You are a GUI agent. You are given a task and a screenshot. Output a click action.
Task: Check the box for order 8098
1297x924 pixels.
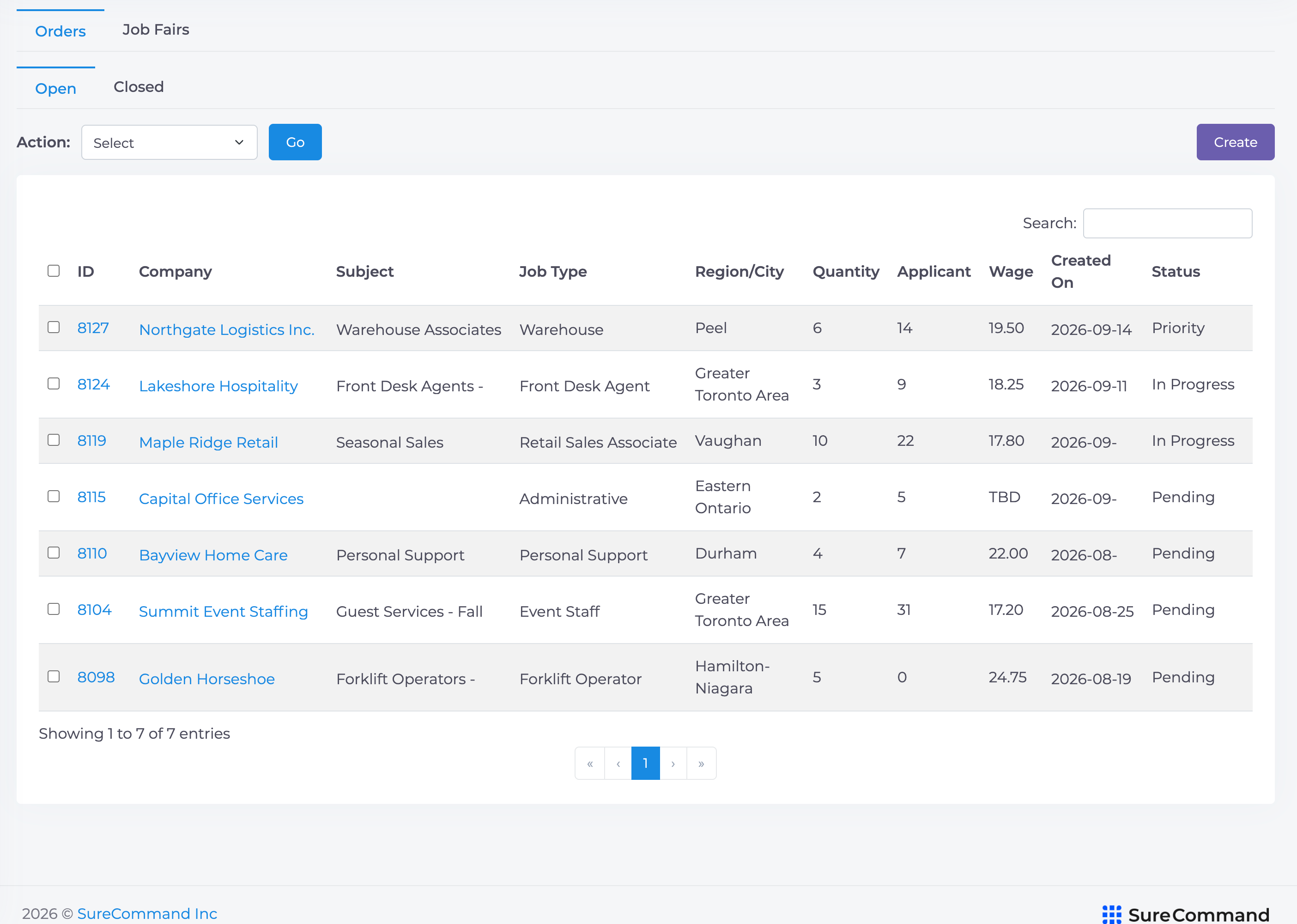pyautogui.click(x=54, y=676)
